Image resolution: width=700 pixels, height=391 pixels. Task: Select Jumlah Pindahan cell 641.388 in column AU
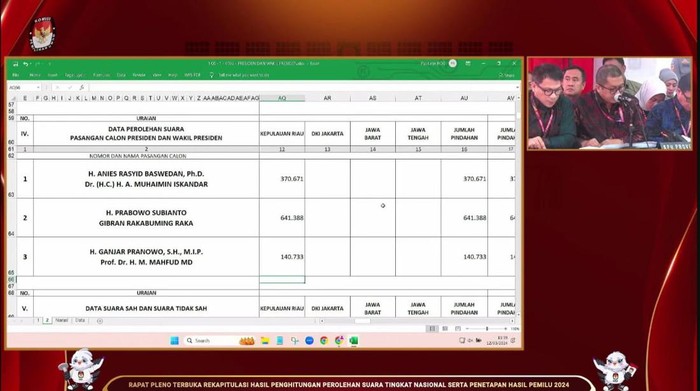pyautogui.click(x=464, y=218)
